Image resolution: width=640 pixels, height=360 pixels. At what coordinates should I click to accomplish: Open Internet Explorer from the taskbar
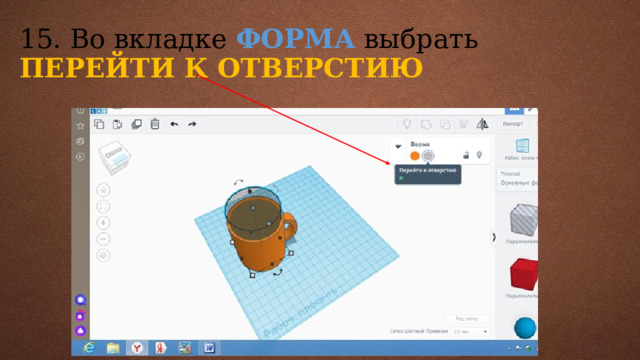click(89, 348)
